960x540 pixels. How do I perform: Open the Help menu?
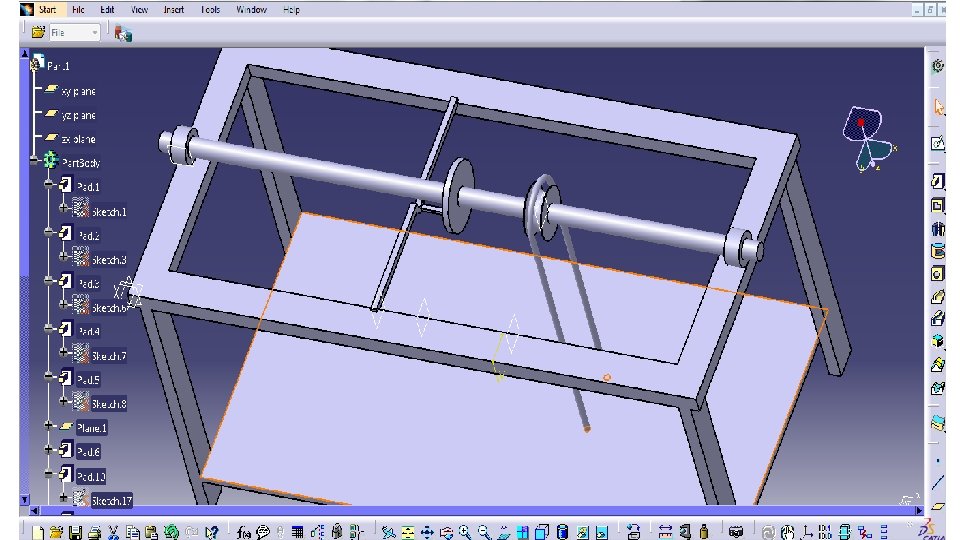click(x=291, y=10)
